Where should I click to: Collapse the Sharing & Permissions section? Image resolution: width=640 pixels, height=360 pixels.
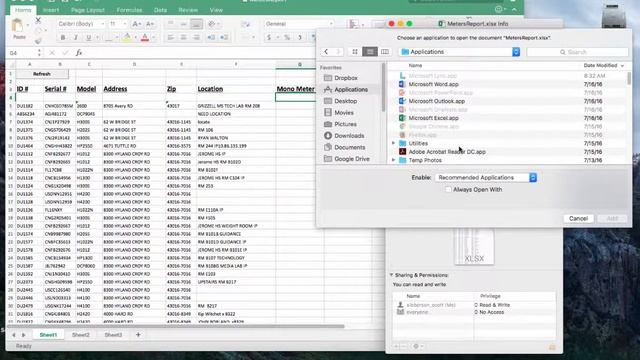391,275
